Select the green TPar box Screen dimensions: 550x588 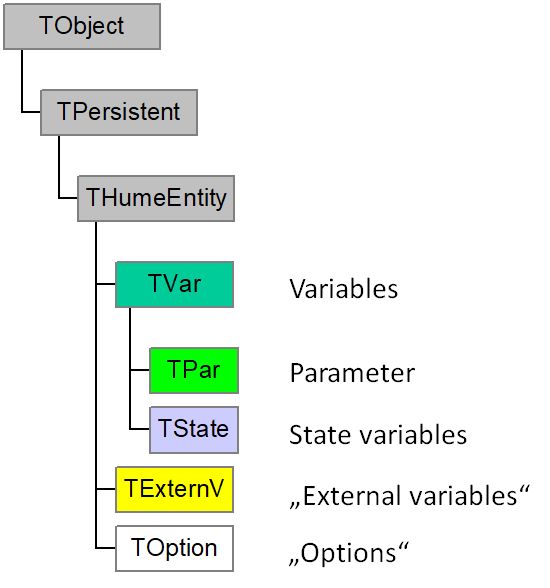(x=194, y=370)
